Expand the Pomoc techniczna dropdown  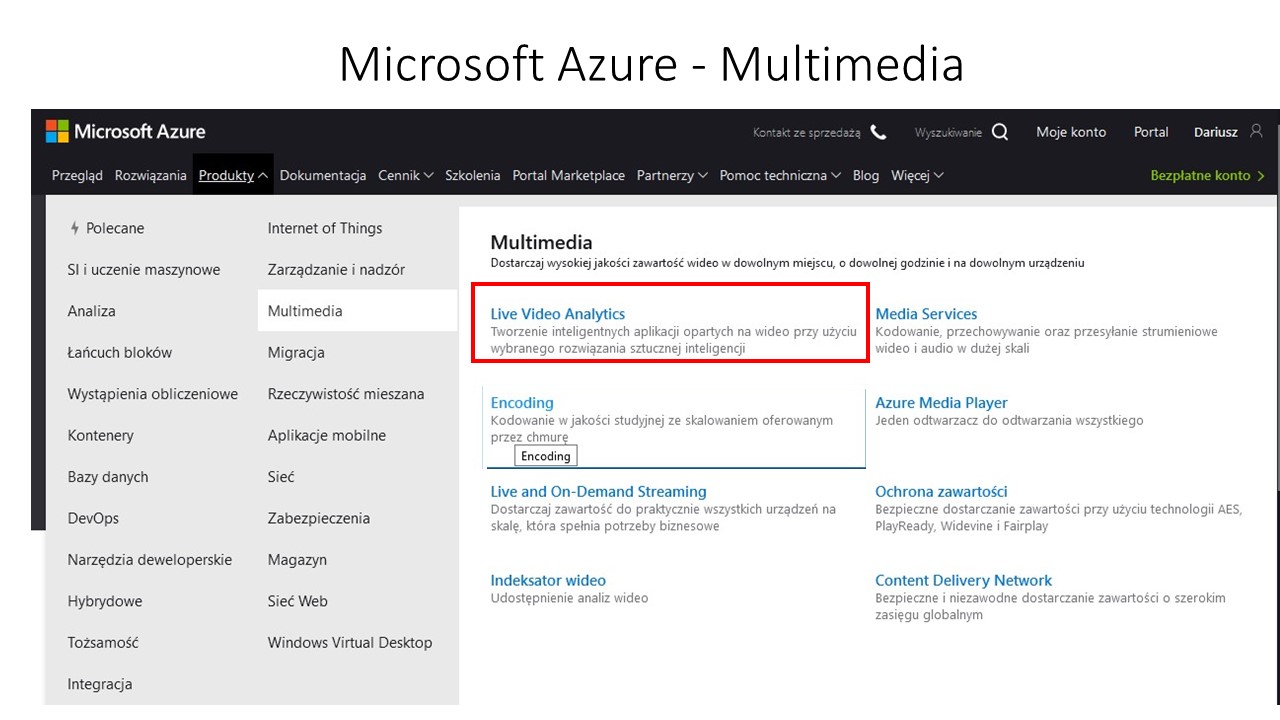click(836, 176)
